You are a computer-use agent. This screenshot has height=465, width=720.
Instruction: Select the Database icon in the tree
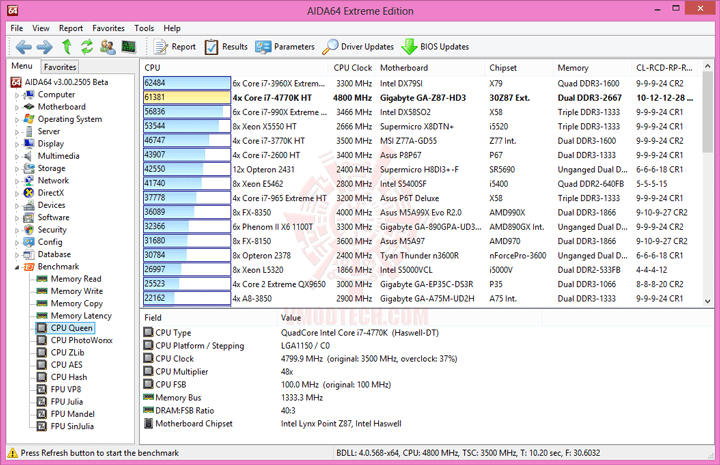click(x=29, y=254)
